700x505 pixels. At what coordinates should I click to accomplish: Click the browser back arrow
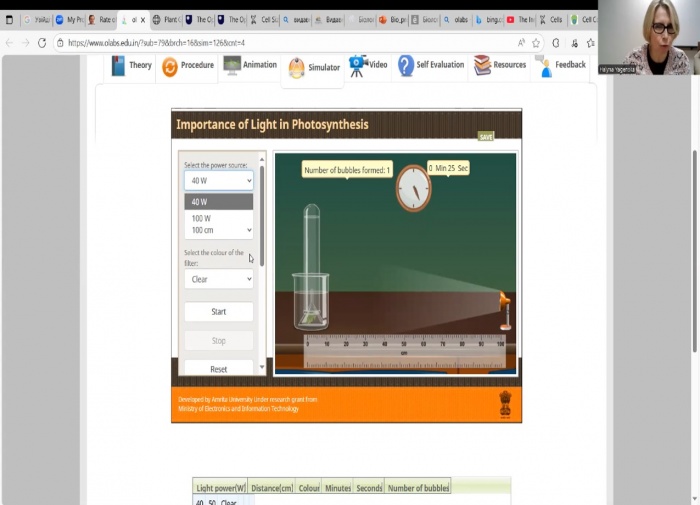(9, 43)
